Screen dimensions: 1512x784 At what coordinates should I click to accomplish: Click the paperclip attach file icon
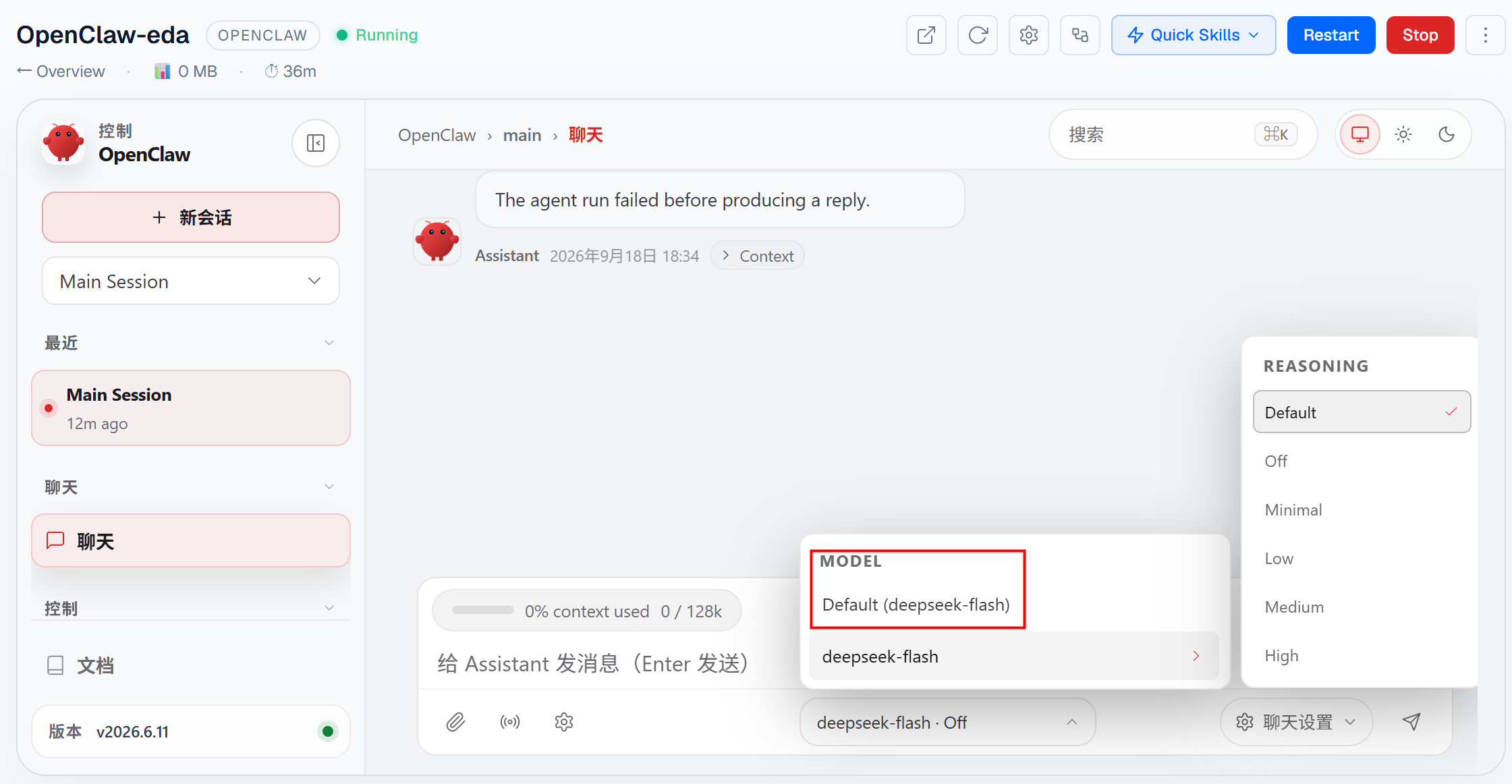click(x=456, y=722)
